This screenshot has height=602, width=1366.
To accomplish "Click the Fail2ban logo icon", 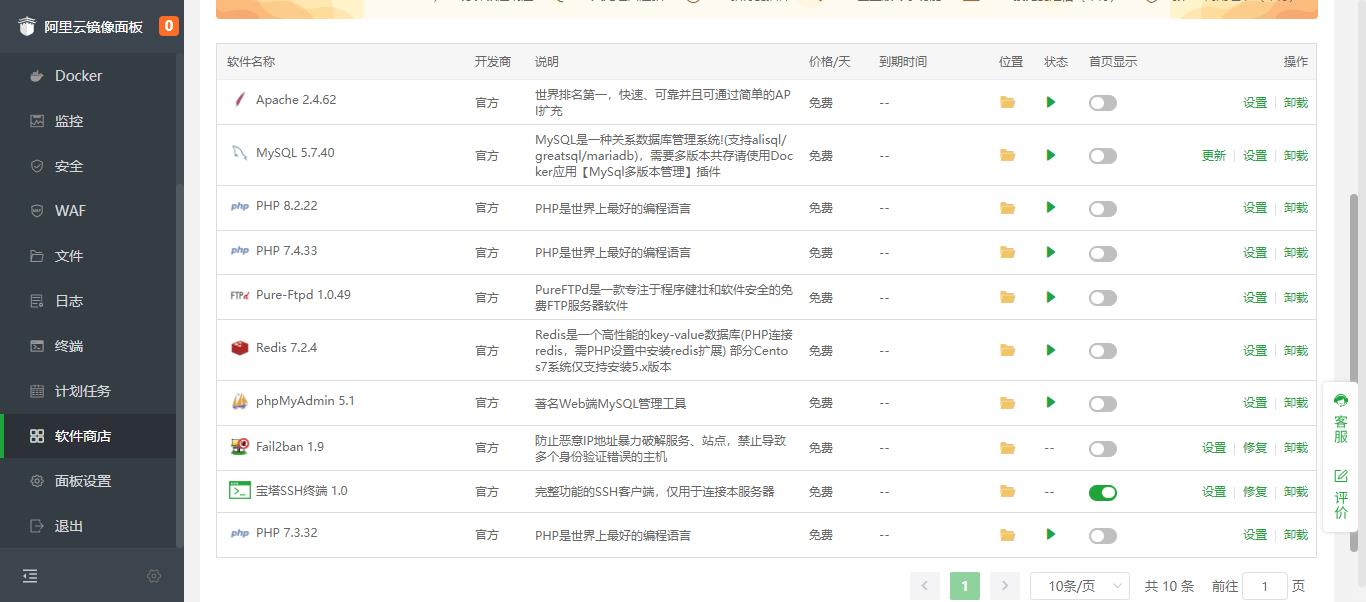I will 239,446.
